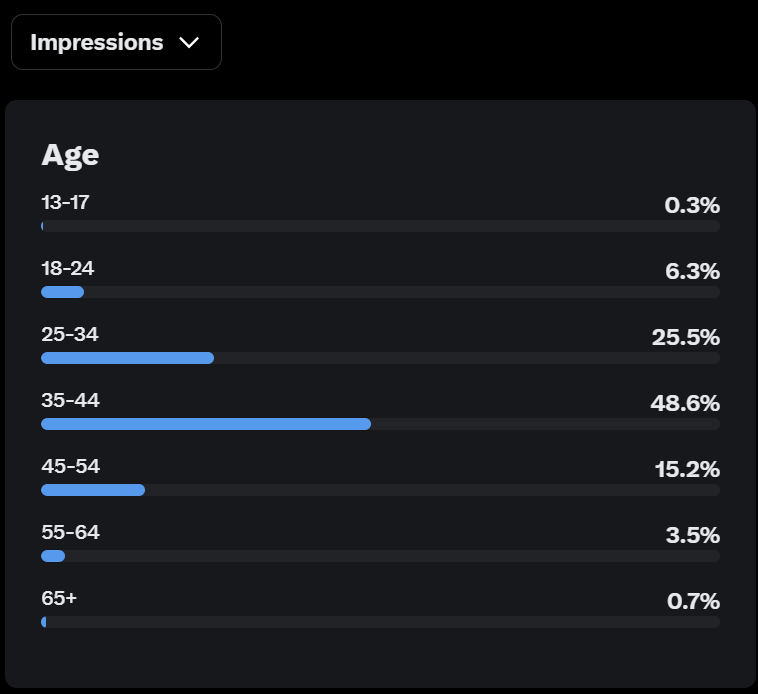Click the chevron arrow beside Impressions
The height and width of the screenshot is (694, 758).
(188, 43)
